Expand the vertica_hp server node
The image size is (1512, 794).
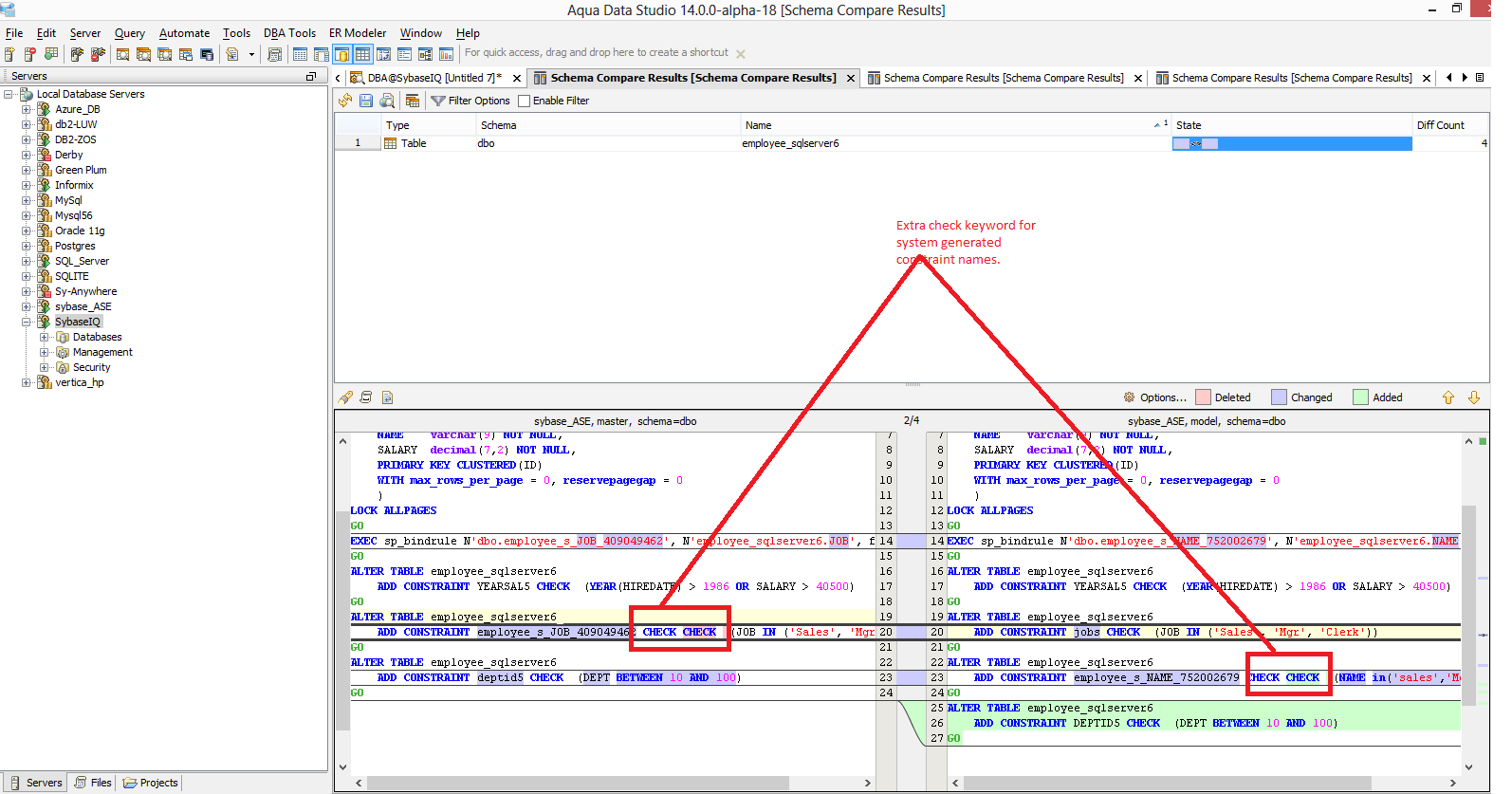click(x=27, y=382)
